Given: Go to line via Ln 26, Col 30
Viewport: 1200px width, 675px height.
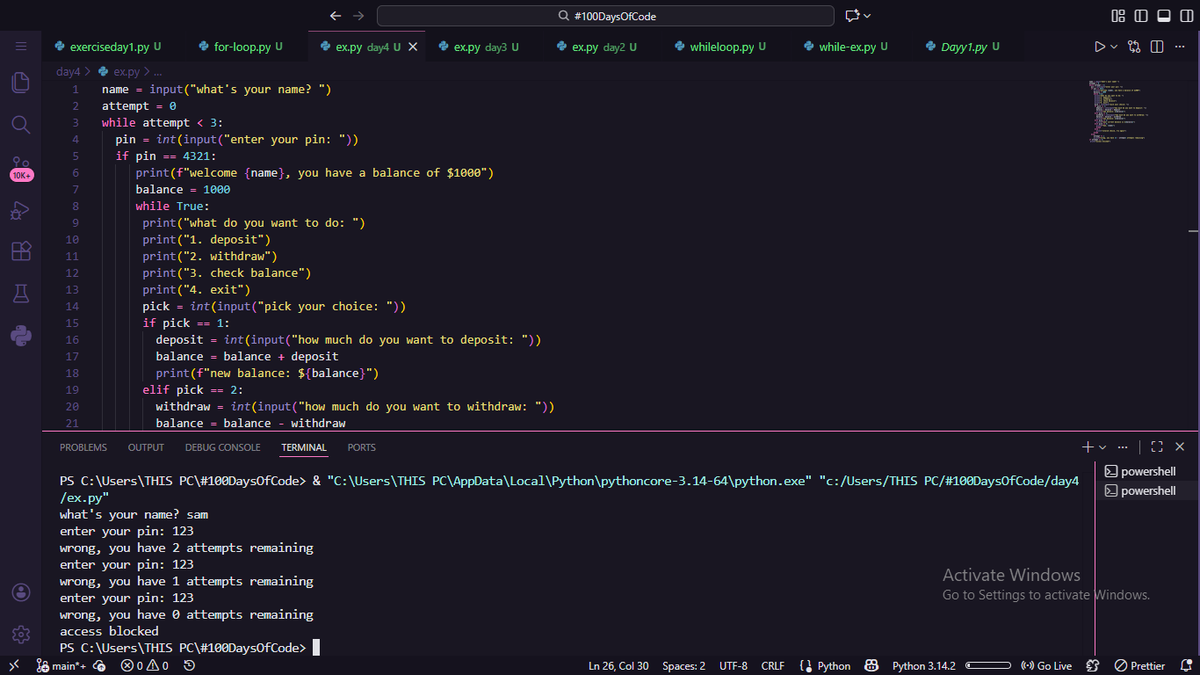Looking at the screenshot, I should click(x=619, y=666).
